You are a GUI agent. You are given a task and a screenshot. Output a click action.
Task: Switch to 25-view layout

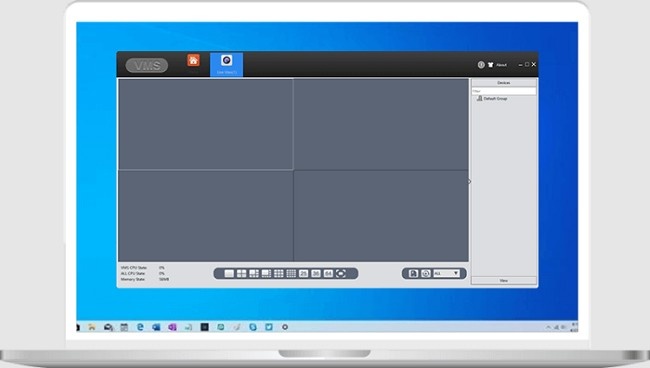click(304, 274)
